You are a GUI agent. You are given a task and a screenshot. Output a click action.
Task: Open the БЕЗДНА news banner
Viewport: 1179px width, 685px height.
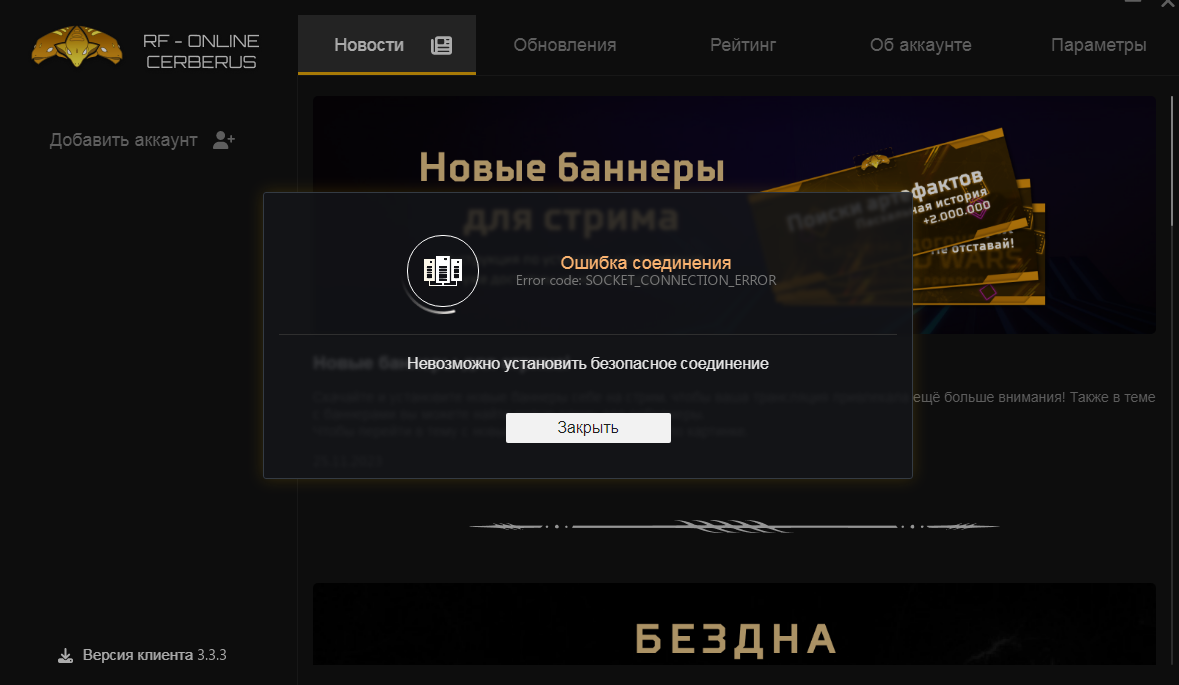pos(734,624)
